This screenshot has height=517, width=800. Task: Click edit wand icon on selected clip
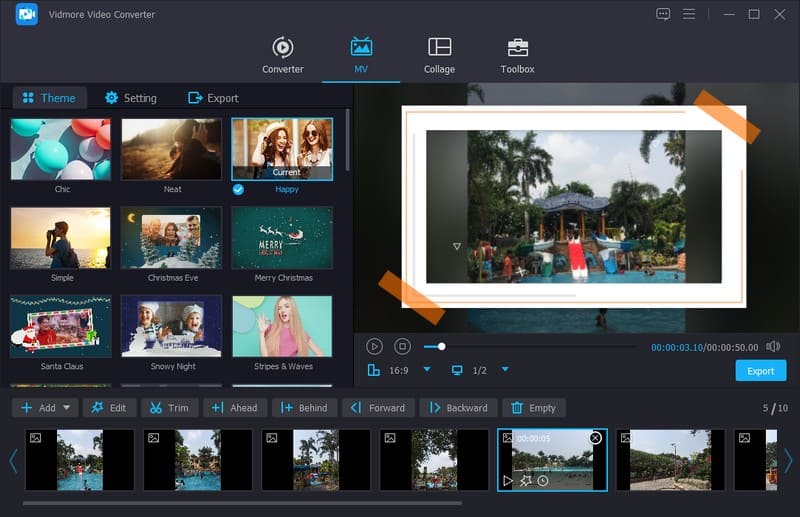coord(526,480)
